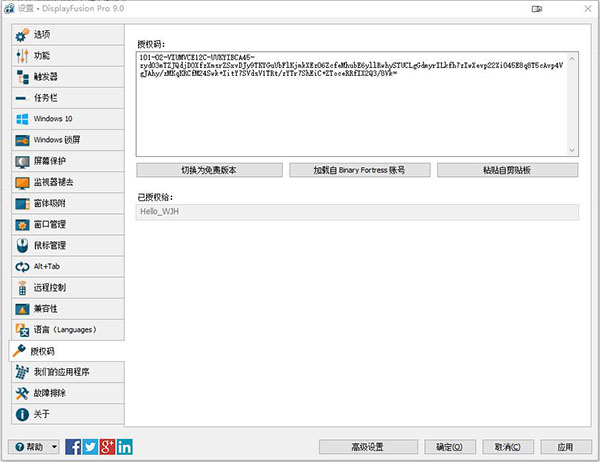This screenshot has width=600, height=462.
Task: Open the Facebook social link icon
Action: [x=73, y=447]
